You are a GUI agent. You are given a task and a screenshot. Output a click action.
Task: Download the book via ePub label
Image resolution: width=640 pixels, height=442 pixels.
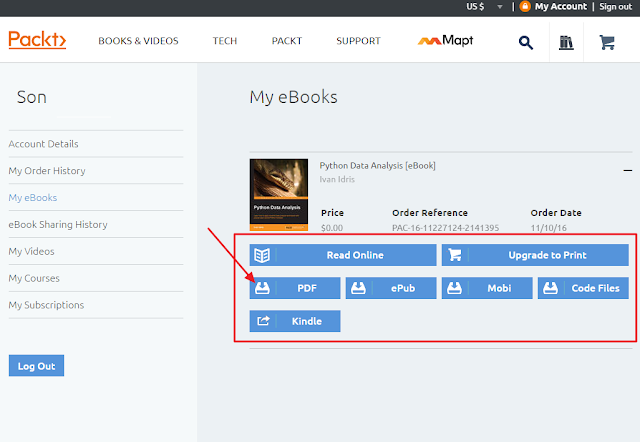pos(403,288)
